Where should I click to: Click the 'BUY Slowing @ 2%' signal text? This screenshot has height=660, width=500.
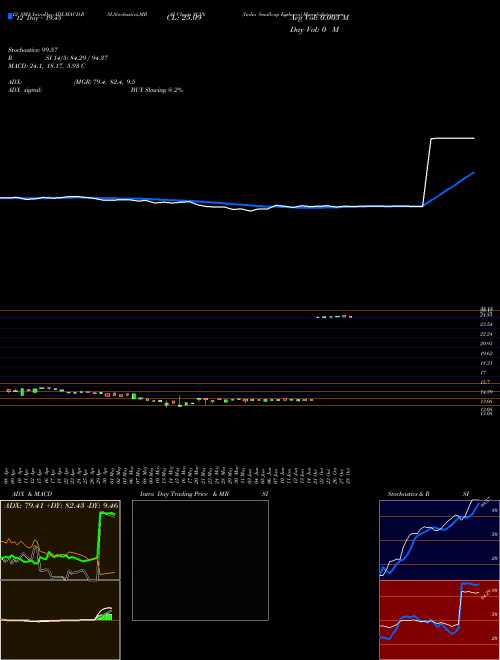(157, 90)
